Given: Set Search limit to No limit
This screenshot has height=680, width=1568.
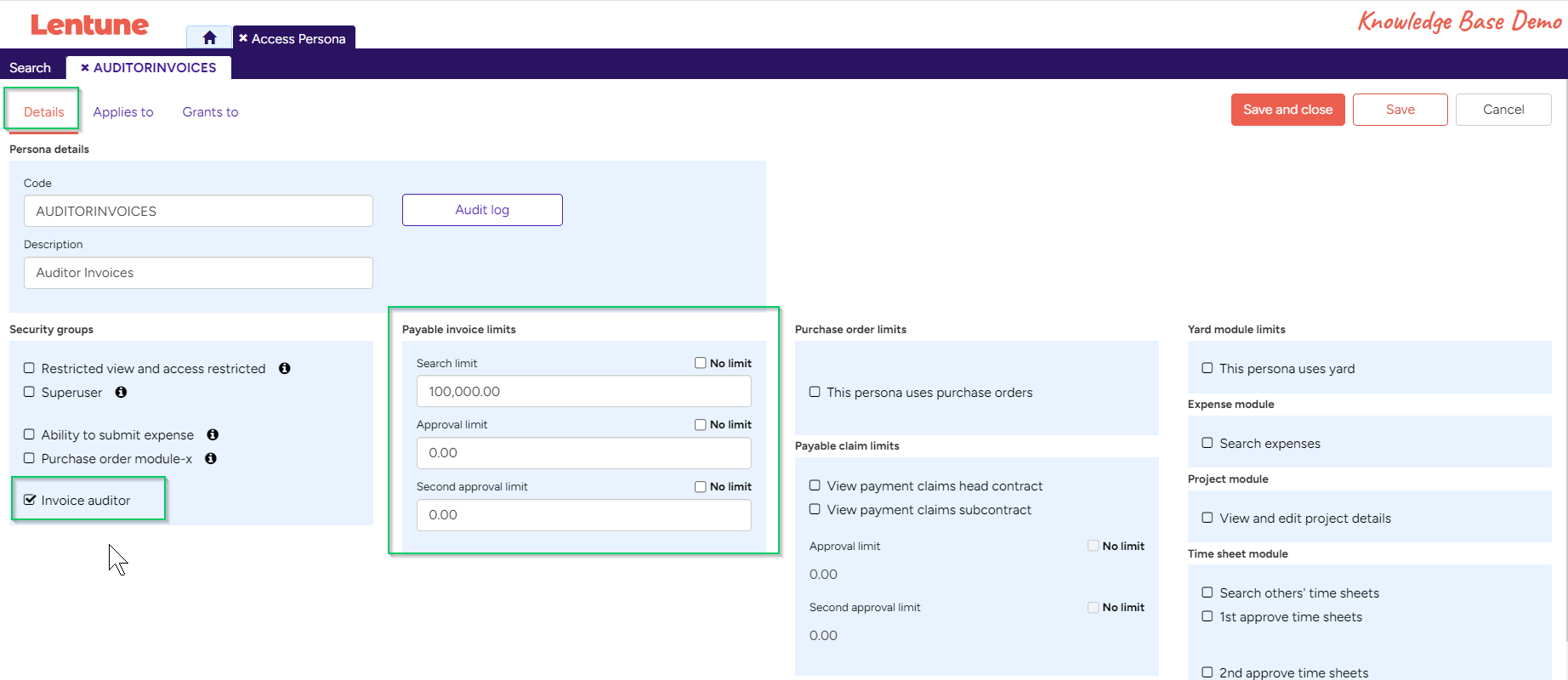Looking at the screenshot, I should (701, 363).
